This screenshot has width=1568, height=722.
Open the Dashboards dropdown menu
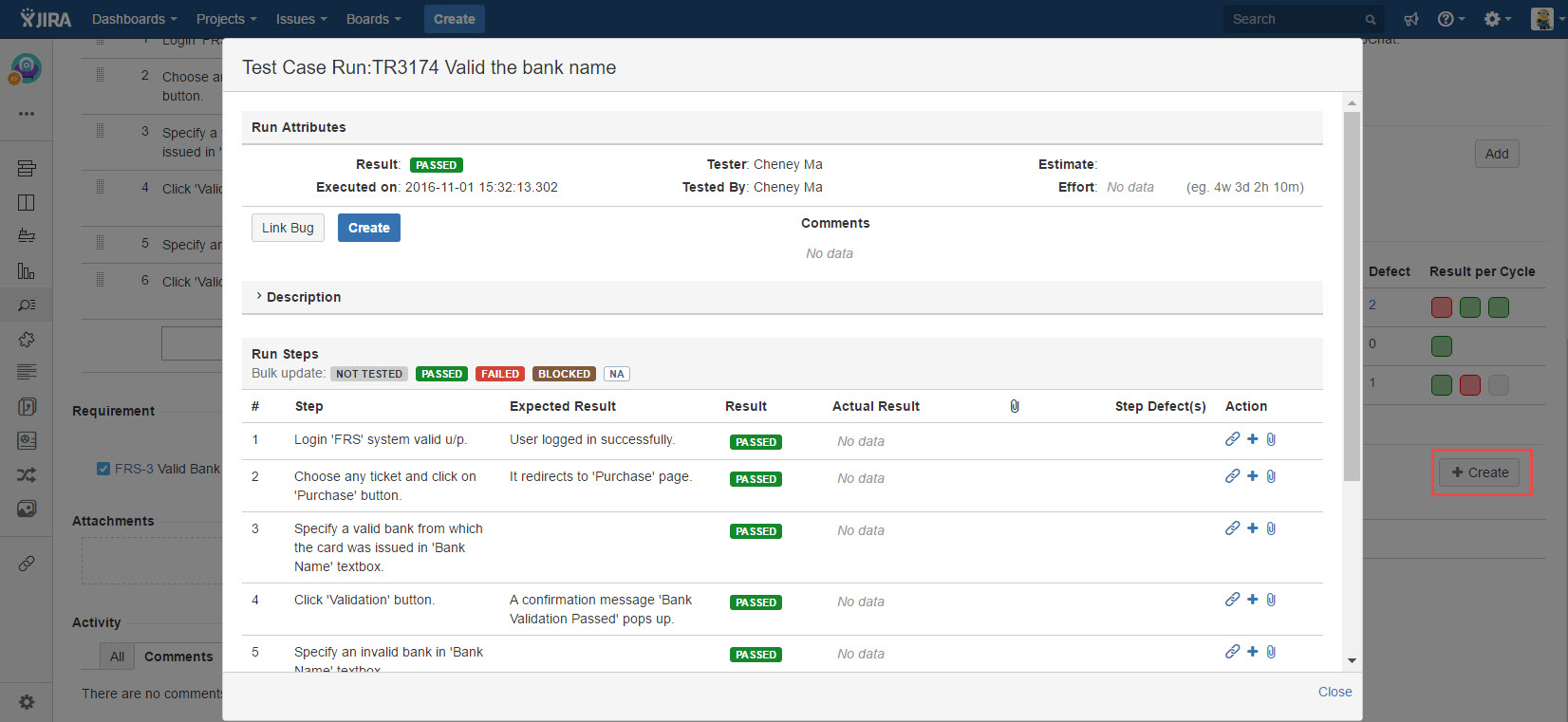point(135,19)
